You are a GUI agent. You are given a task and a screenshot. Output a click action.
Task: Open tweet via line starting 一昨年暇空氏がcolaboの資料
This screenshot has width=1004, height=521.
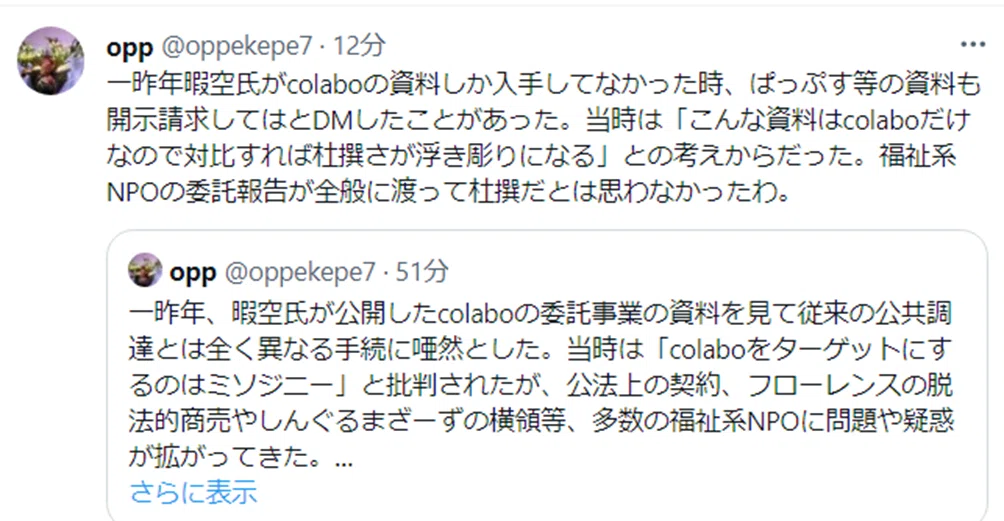[x=543, y=84]
